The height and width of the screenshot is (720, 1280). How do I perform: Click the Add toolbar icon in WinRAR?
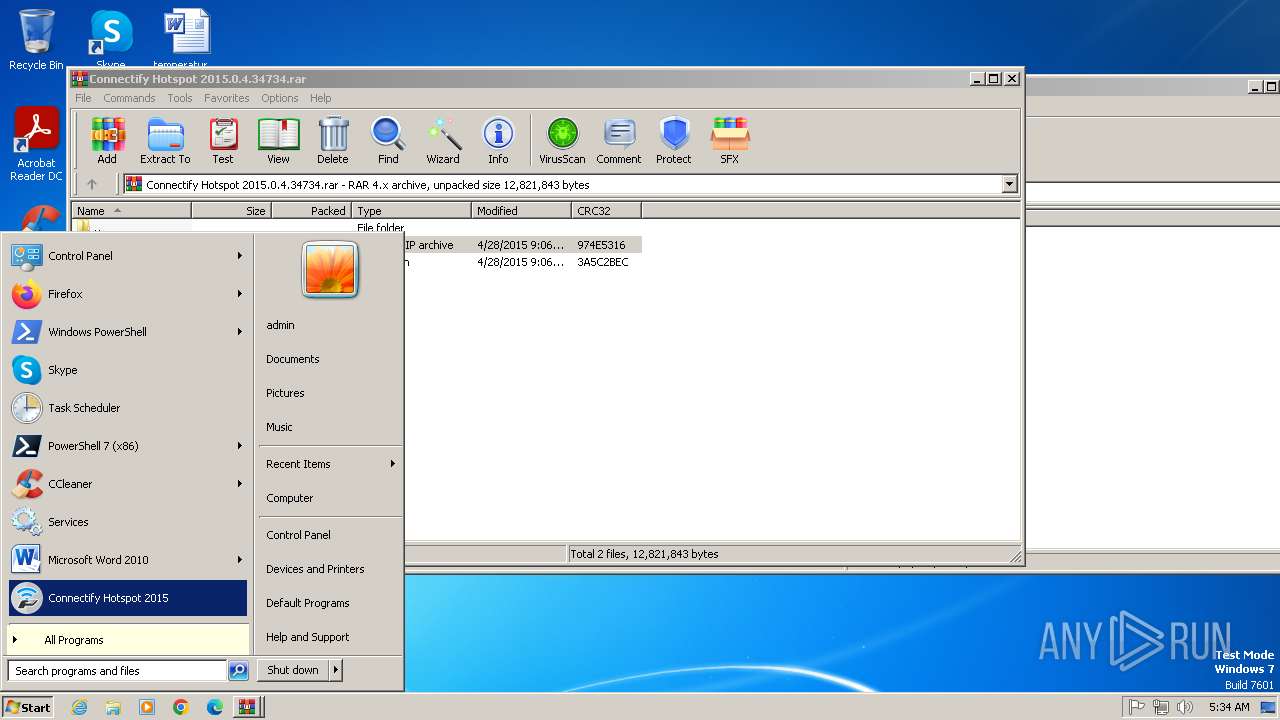click(107, 141)
